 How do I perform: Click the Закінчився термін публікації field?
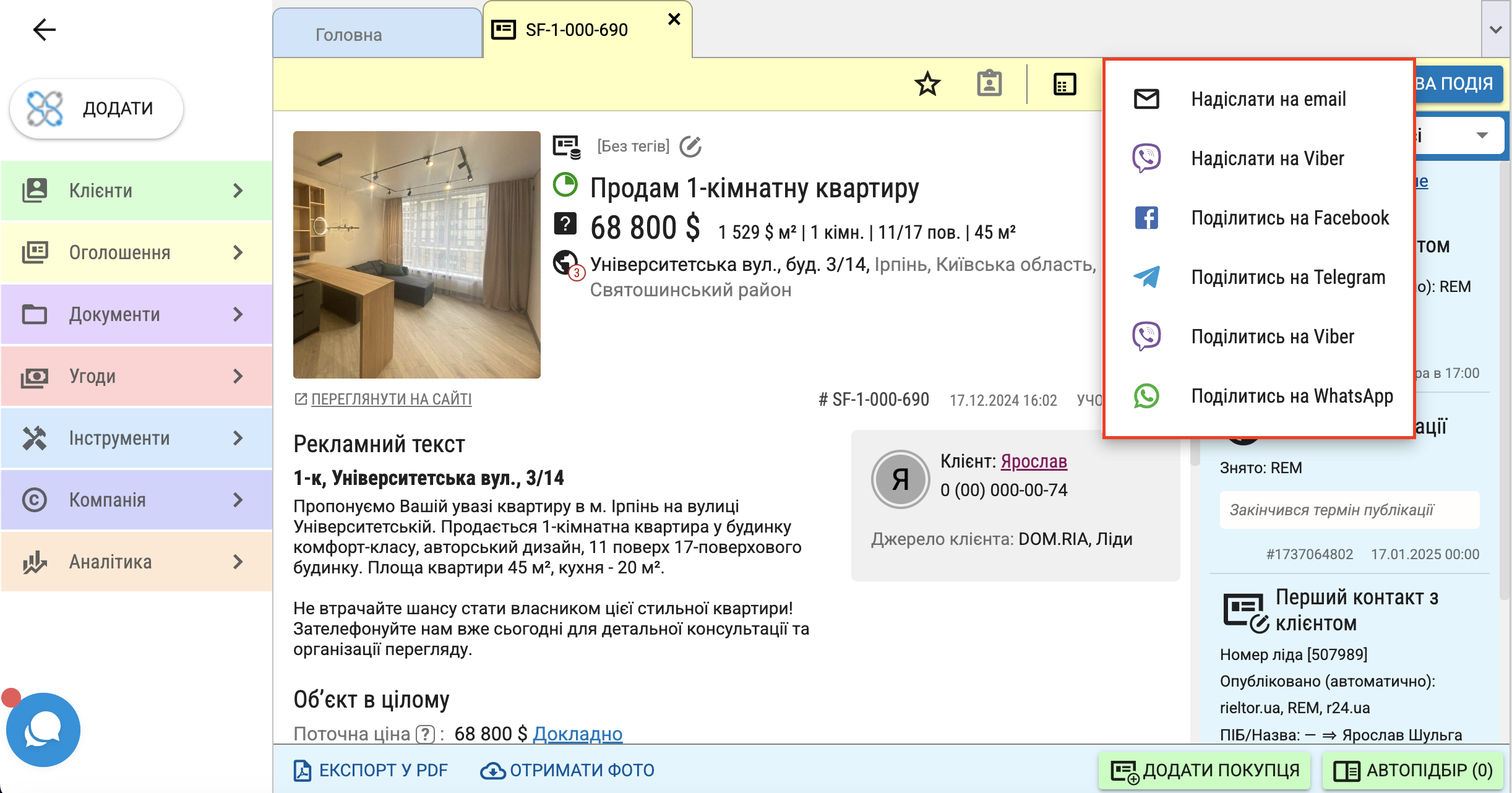click(1349, 510)
